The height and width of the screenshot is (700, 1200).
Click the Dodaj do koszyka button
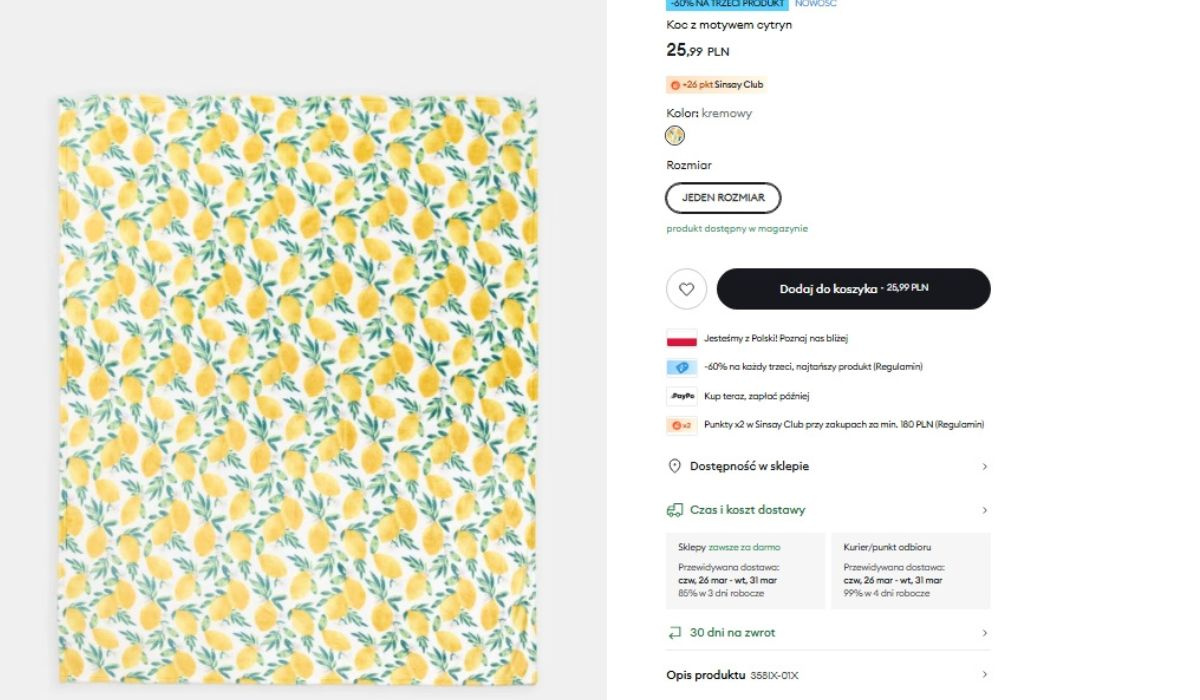(853, 289)
